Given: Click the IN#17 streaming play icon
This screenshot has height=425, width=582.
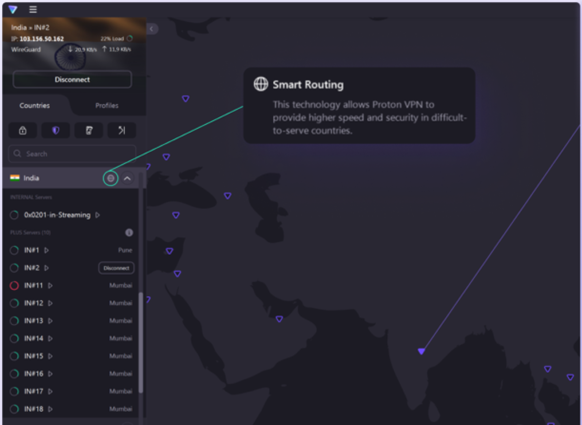Looking at the screenshot, I should [x=50, y=391].
